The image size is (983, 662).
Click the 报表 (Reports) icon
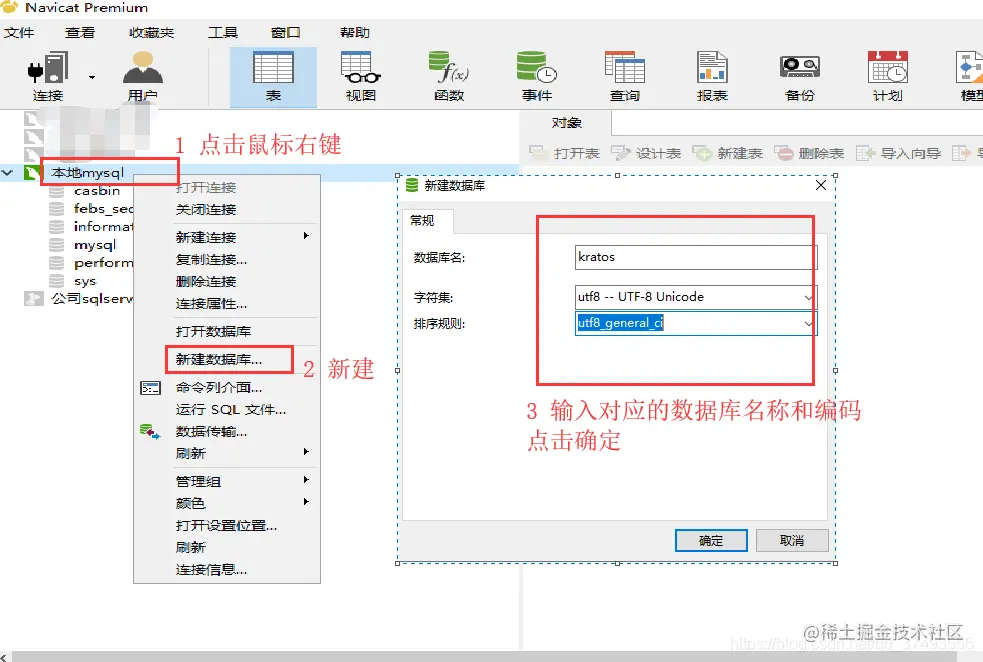coord(712,74)
